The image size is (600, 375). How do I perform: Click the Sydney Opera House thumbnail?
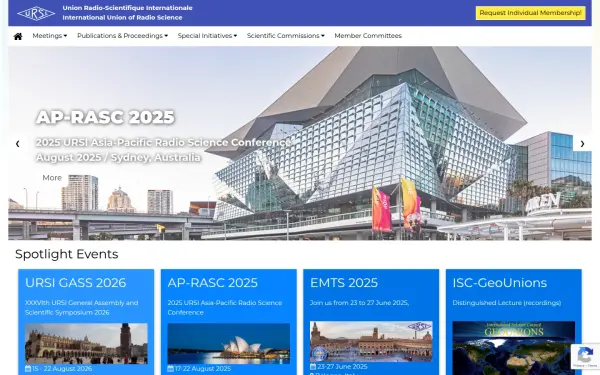[228, 344]
